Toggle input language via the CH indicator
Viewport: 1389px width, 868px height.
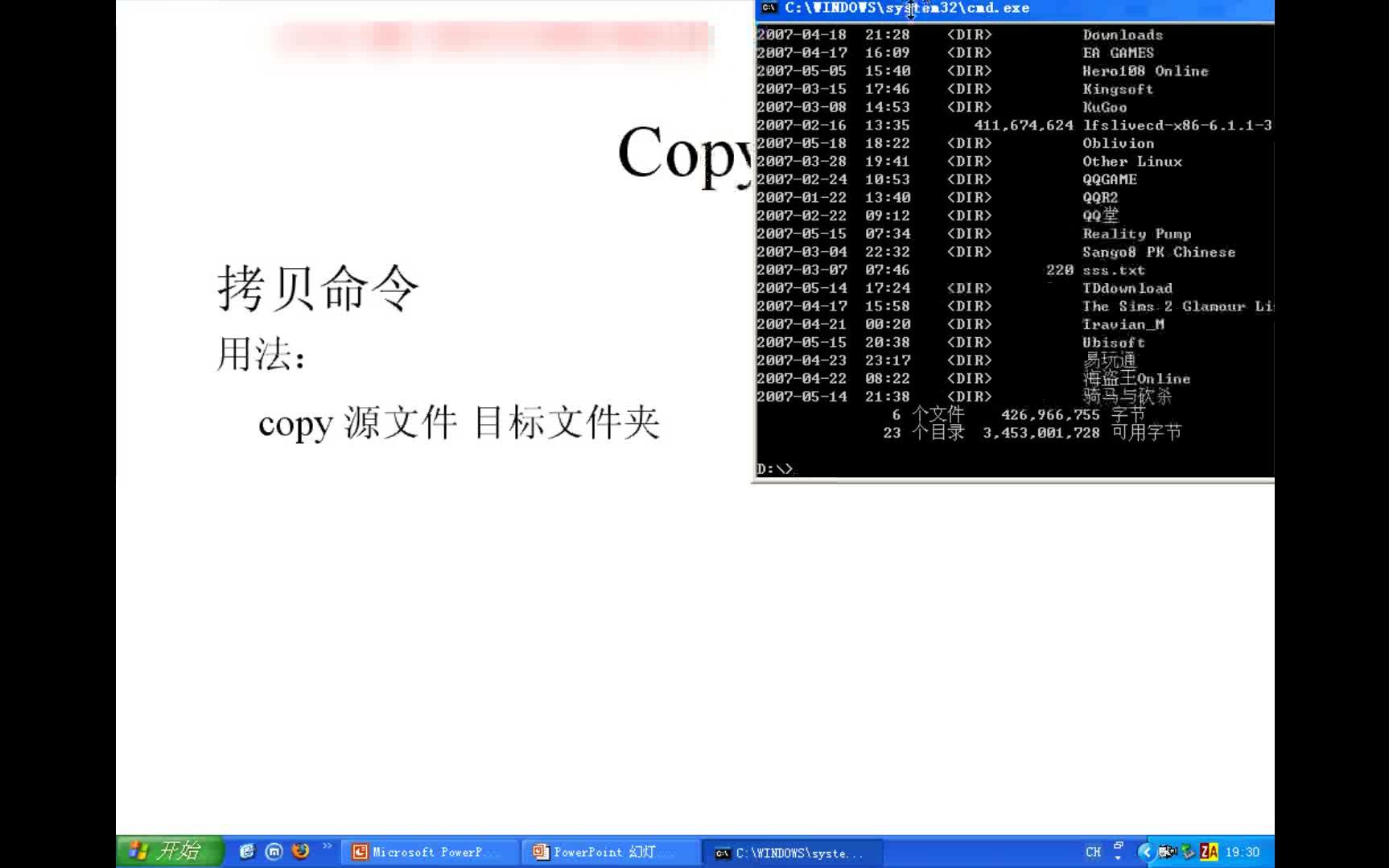click(1093, 851)
